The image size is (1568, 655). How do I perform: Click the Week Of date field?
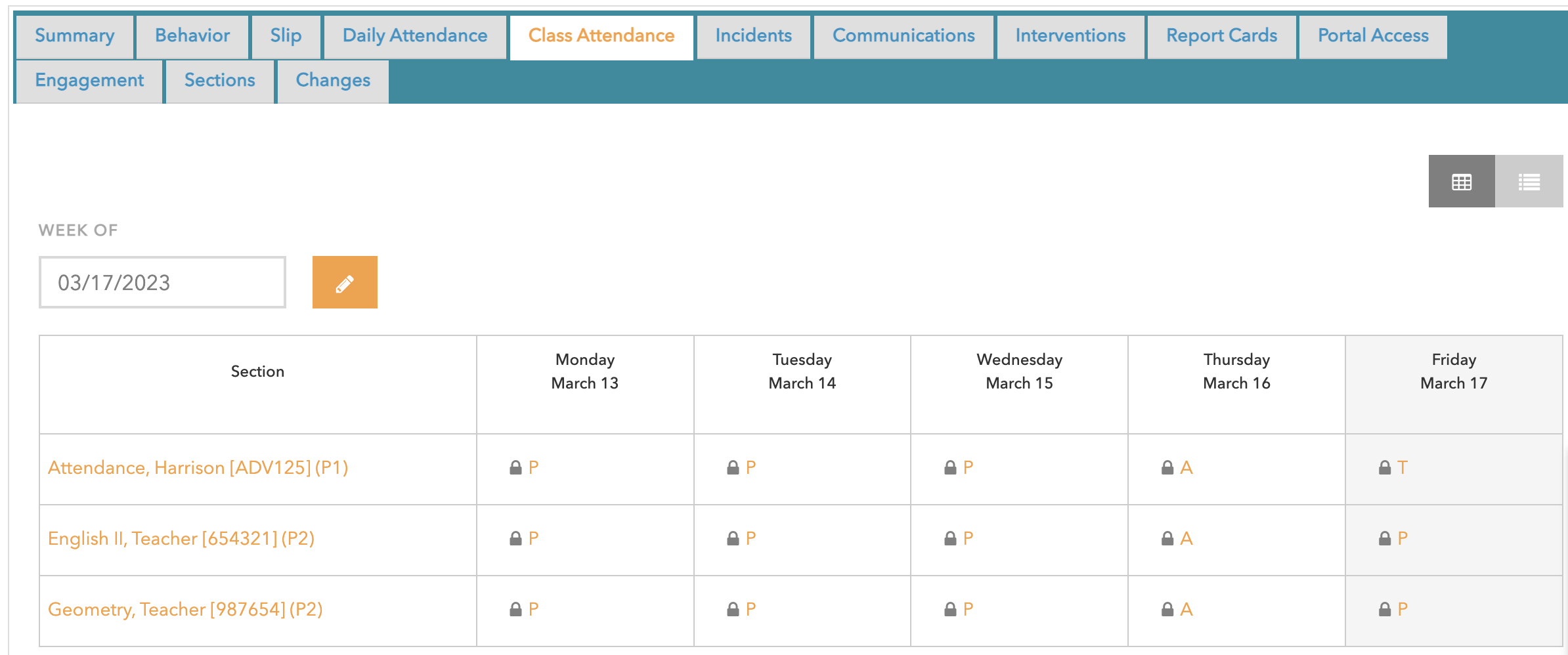coord(162,283)
